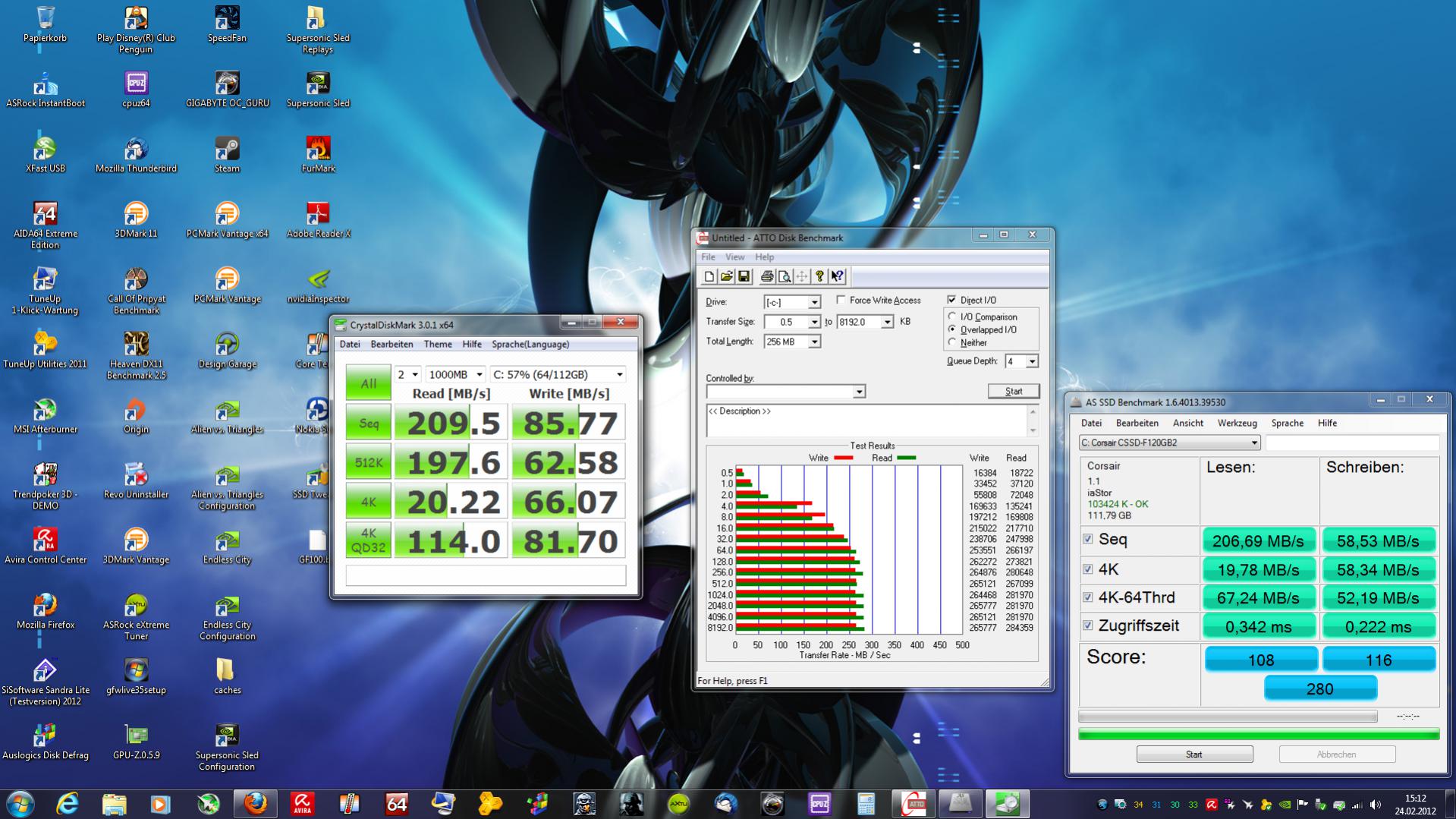Screen dimensions: 1456x819
Task: Open Print Preview icon in ATTO toolbar
Action: (x=785, y=277)
